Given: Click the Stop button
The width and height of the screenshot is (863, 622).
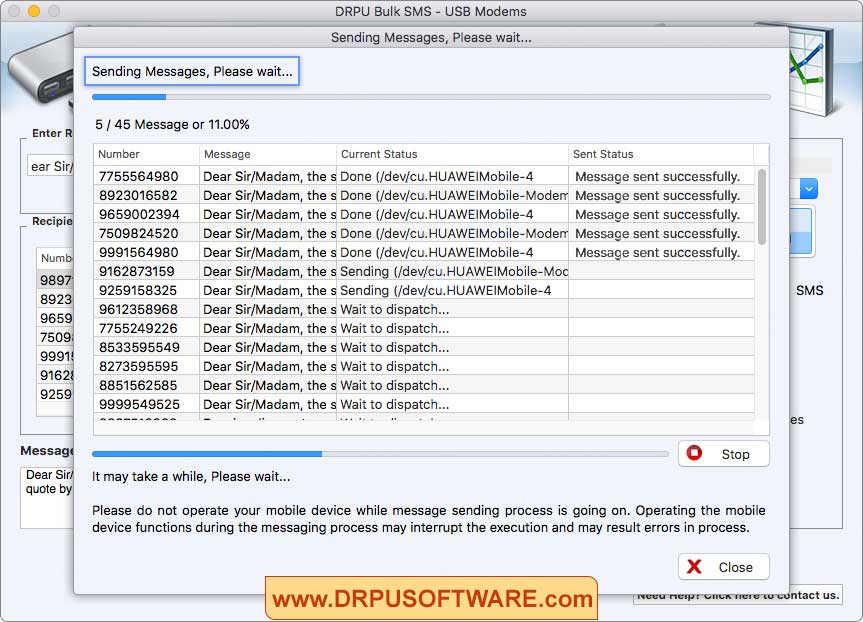Looking at the screenshot, I should coord(723,454).
